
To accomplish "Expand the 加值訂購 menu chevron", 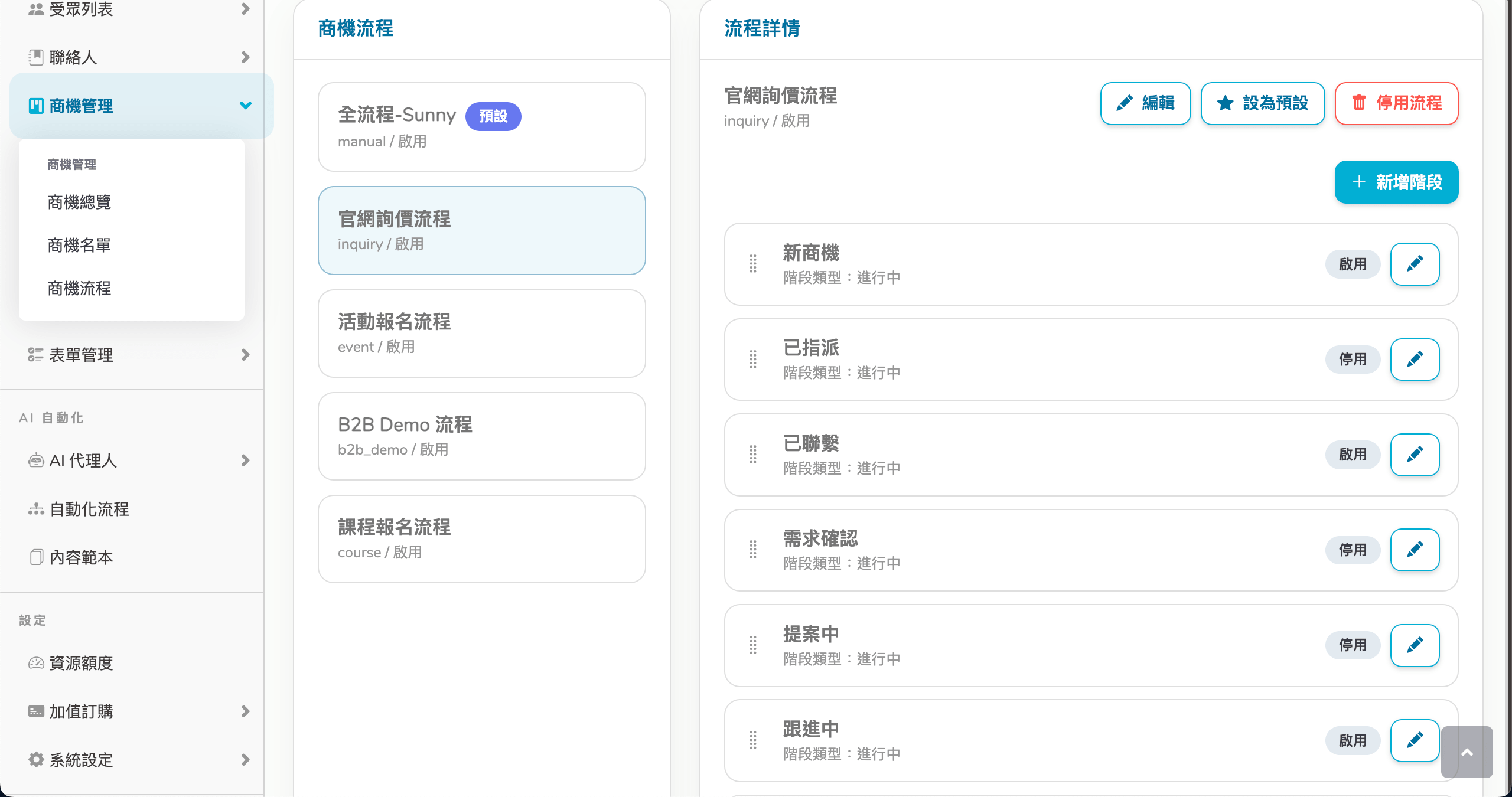I will [x=246, y=711].
